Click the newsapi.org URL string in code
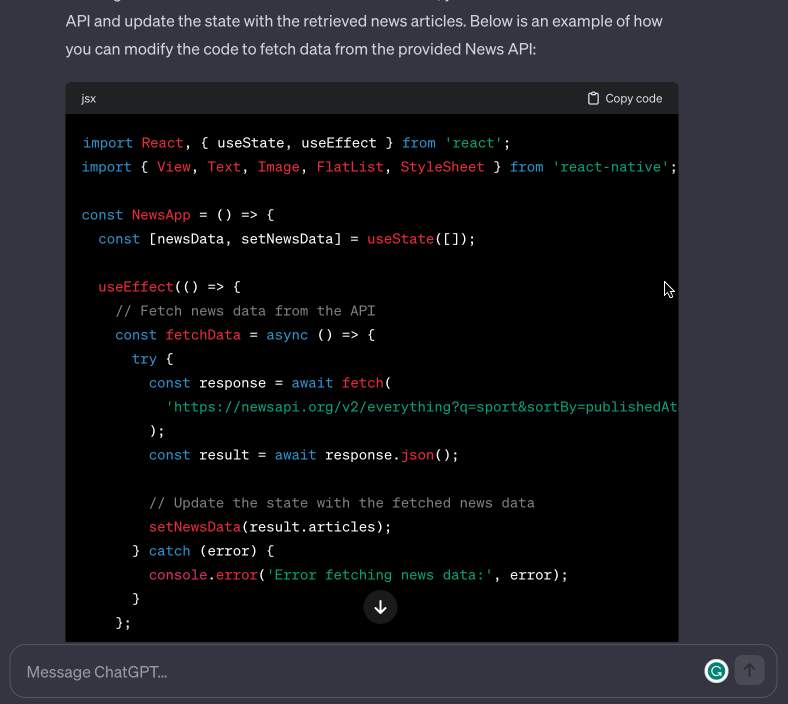 [x=422, y=407]
